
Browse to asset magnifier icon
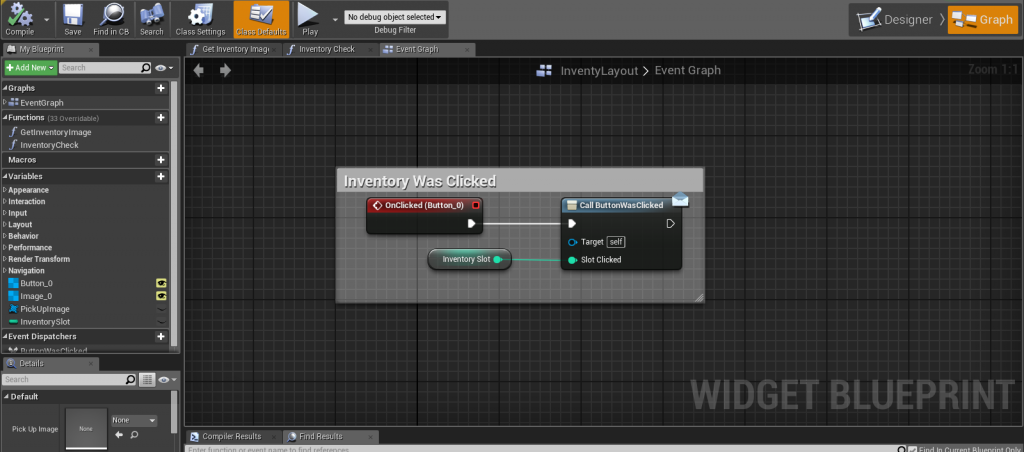[134, 435]
